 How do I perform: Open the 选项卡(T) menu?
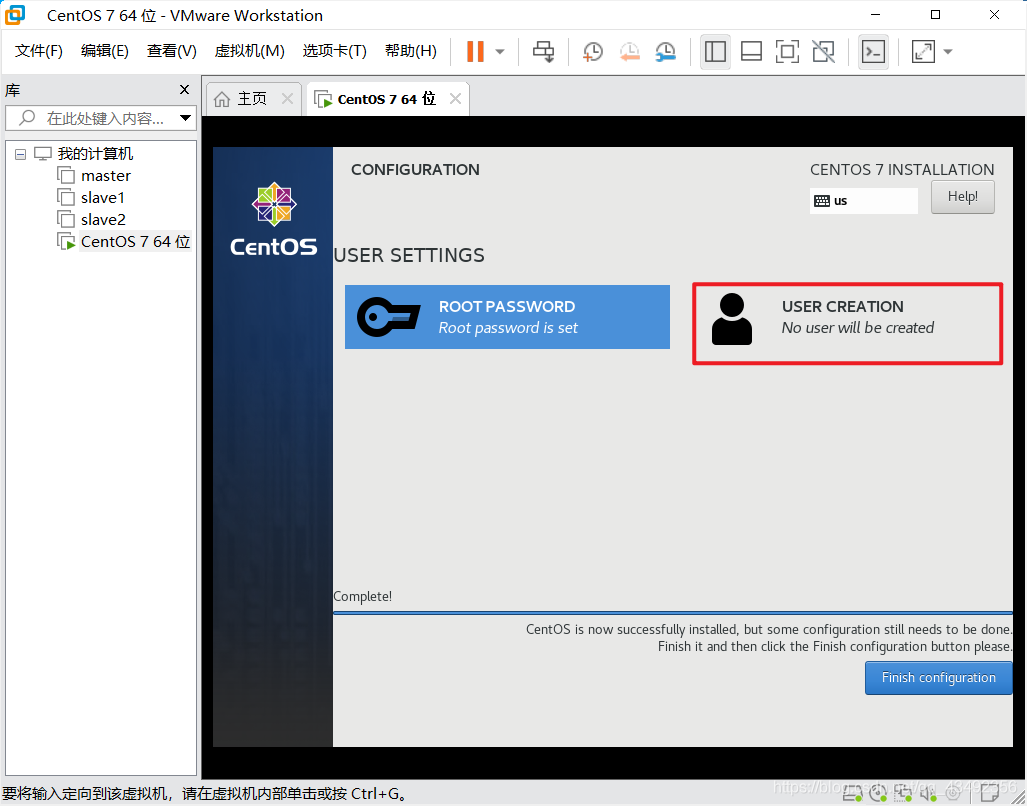click(335, 51)
